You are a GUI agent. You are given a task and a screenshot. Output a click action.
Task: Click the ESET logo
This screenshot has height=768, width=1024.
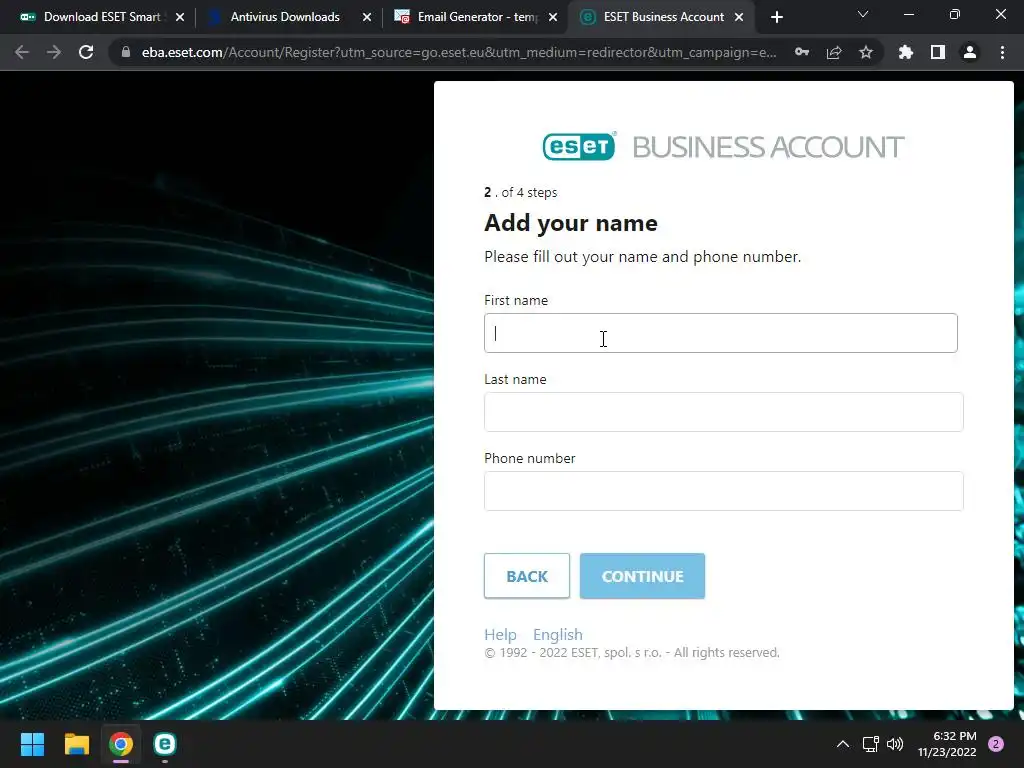pyautogui.click(x=579, y=146)
